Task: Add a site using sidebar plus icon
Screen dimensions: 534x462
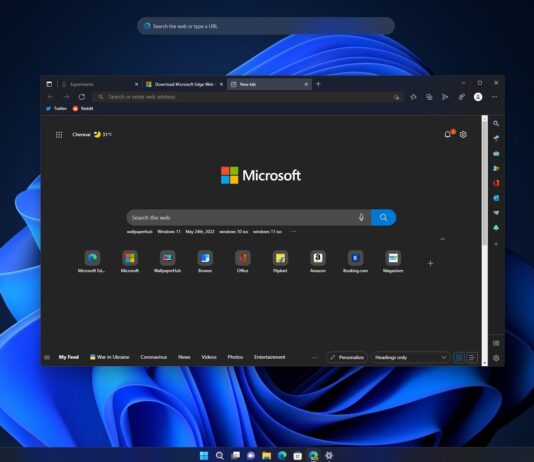Action: 496,244
